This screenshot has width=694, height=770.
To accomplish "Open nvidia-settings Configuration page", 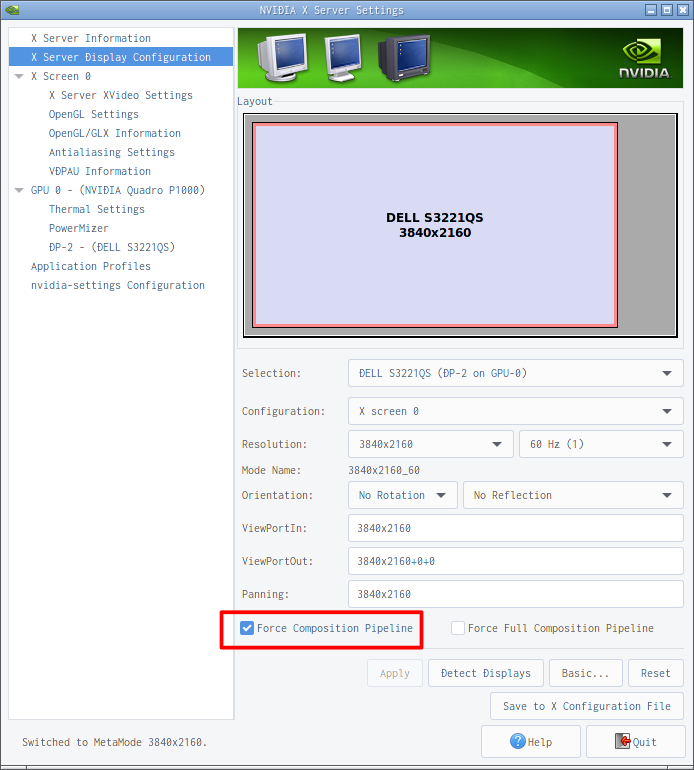I will pyautogui.click(x=118, y=285).
